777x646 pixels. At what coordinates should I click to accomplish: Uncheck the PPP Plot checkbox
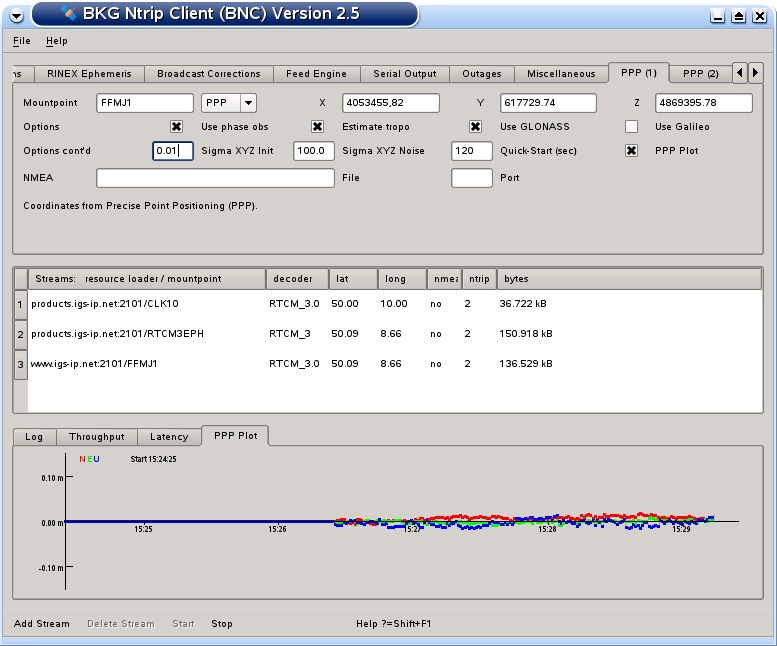click(631, 151)
